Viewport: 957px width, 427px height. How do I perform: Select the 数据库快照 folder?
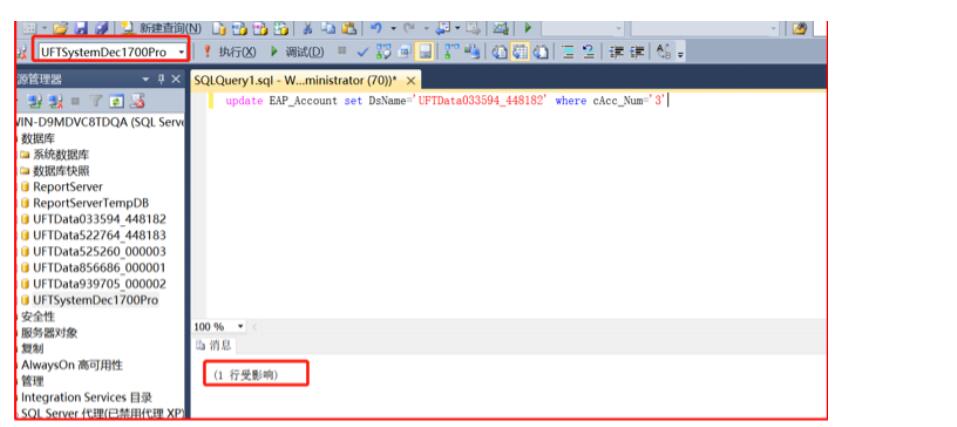tap(61, 171)
